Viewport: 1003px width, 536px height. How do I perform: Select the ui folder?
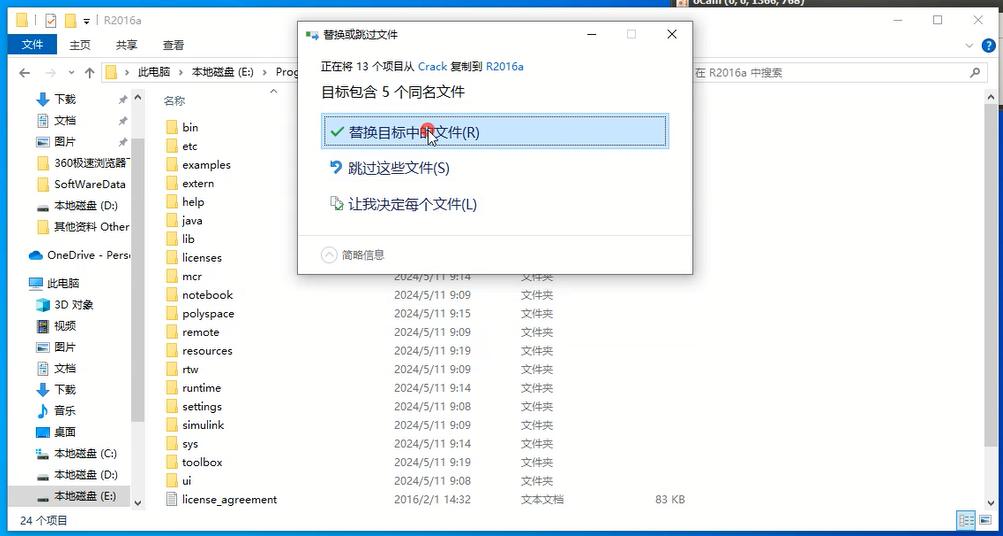(x=186, y=480)
